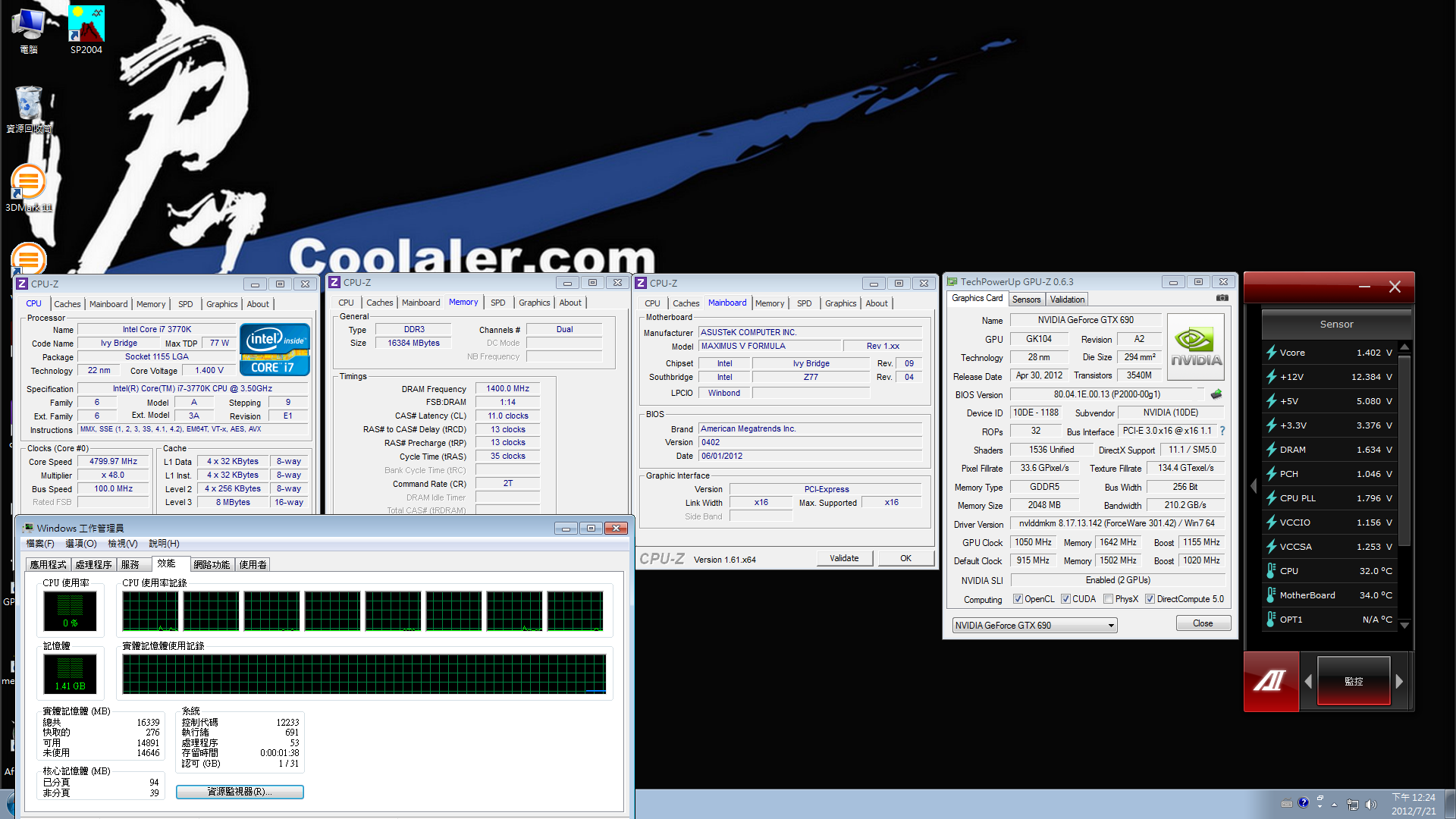This screenshot has width=1456, height=819.
Task: Open the 3DMark 11 desktop shortcut
Action: point(29,188)
